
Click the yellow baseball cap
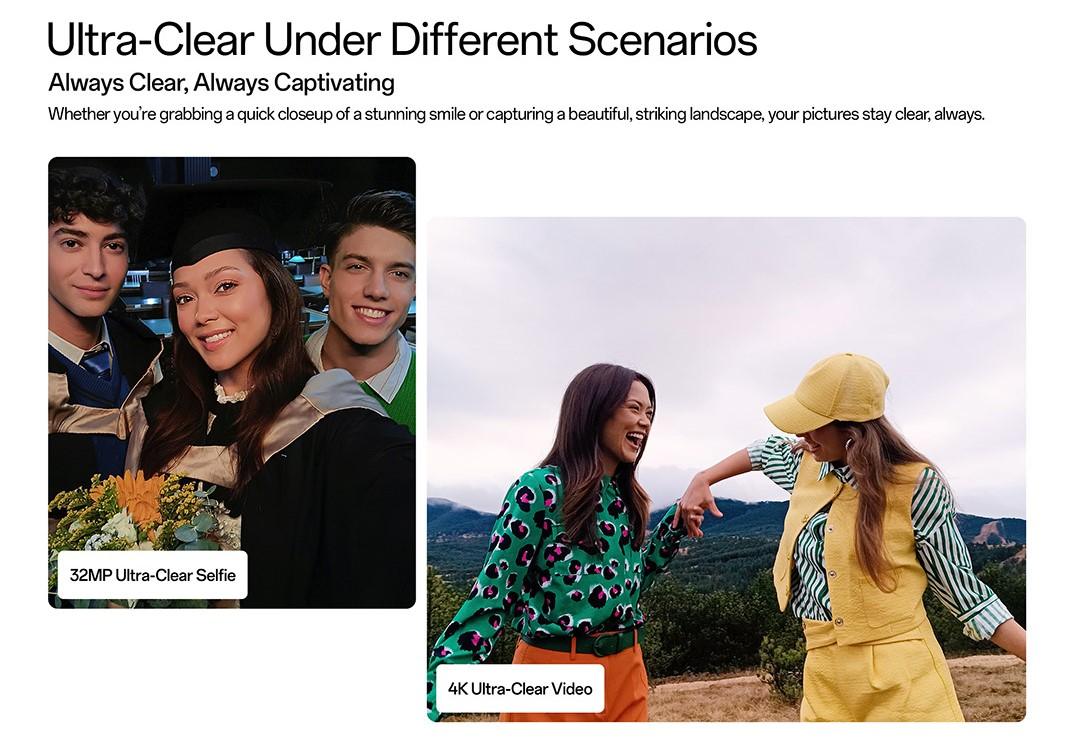[826, 392]
